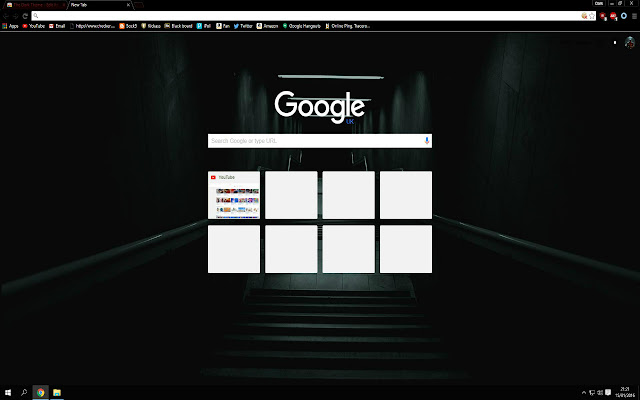Open the Black board bookmark
The height and width of the screenshot is (400, 640).
click(178, 26)
